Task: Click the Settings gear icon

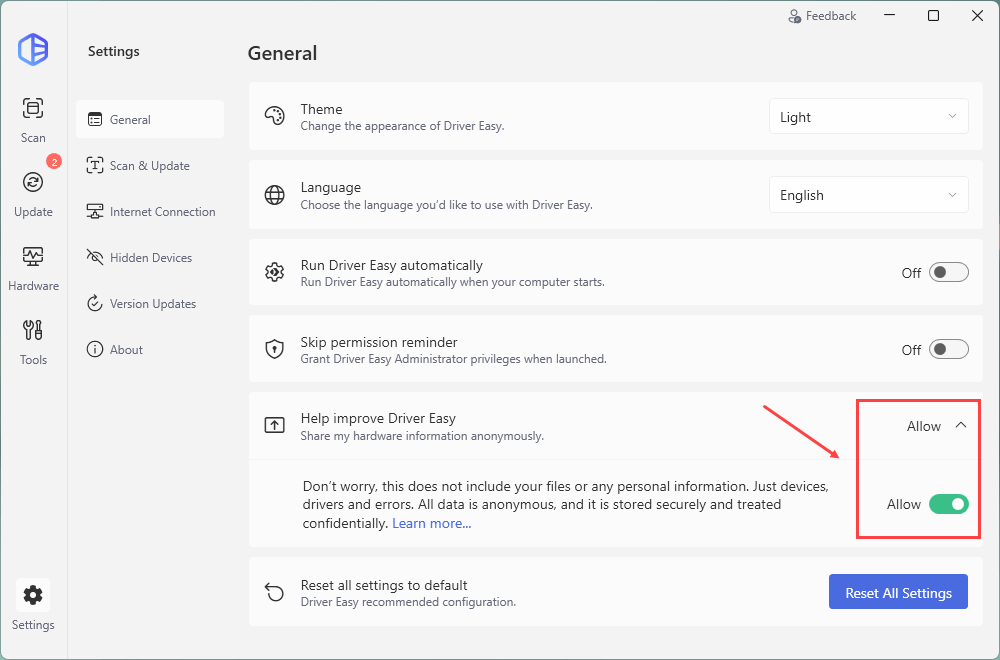Action: (33, 596)
